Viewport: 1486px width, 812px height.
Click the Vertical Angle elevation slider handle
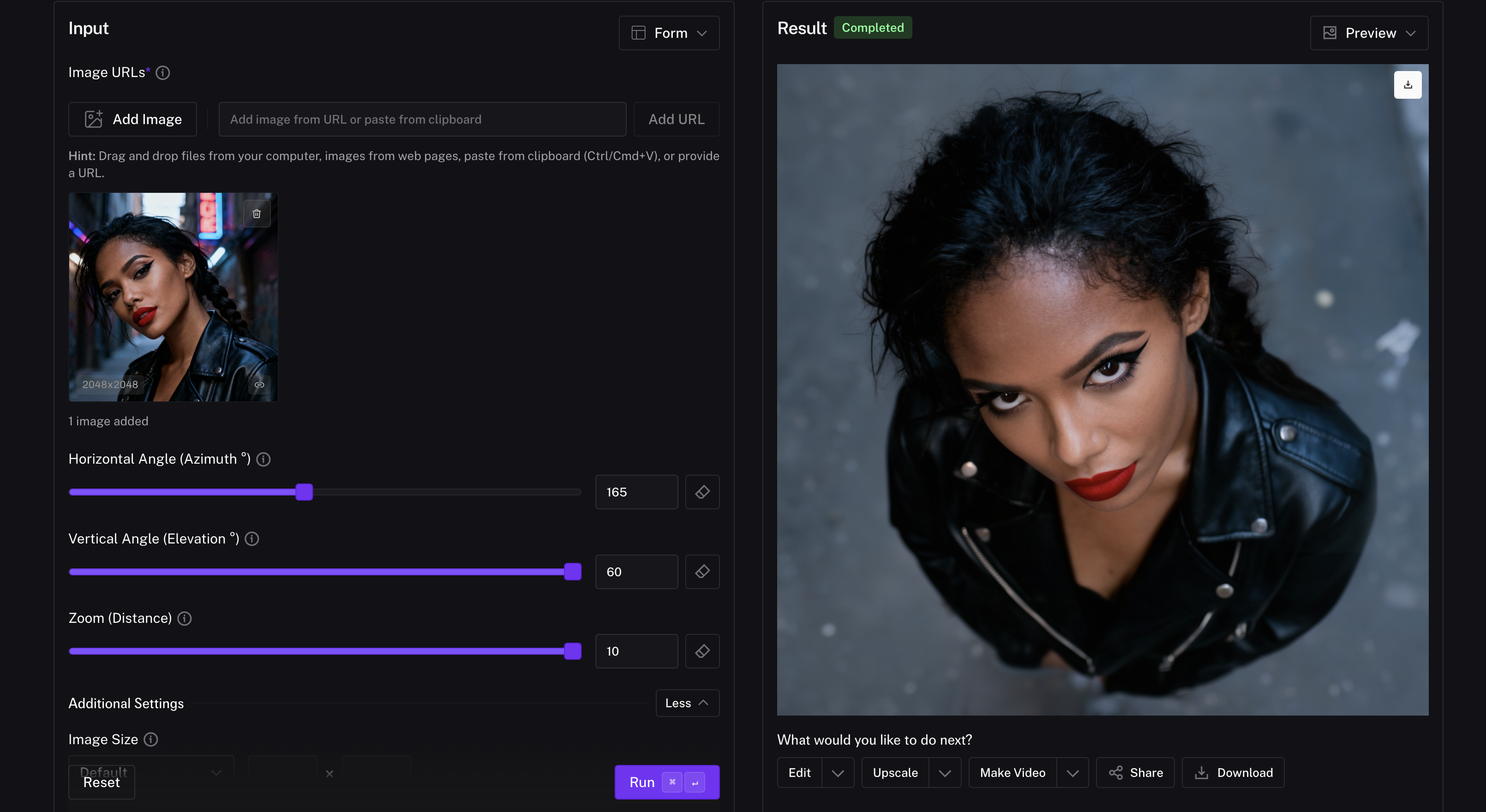click(572, 572)
